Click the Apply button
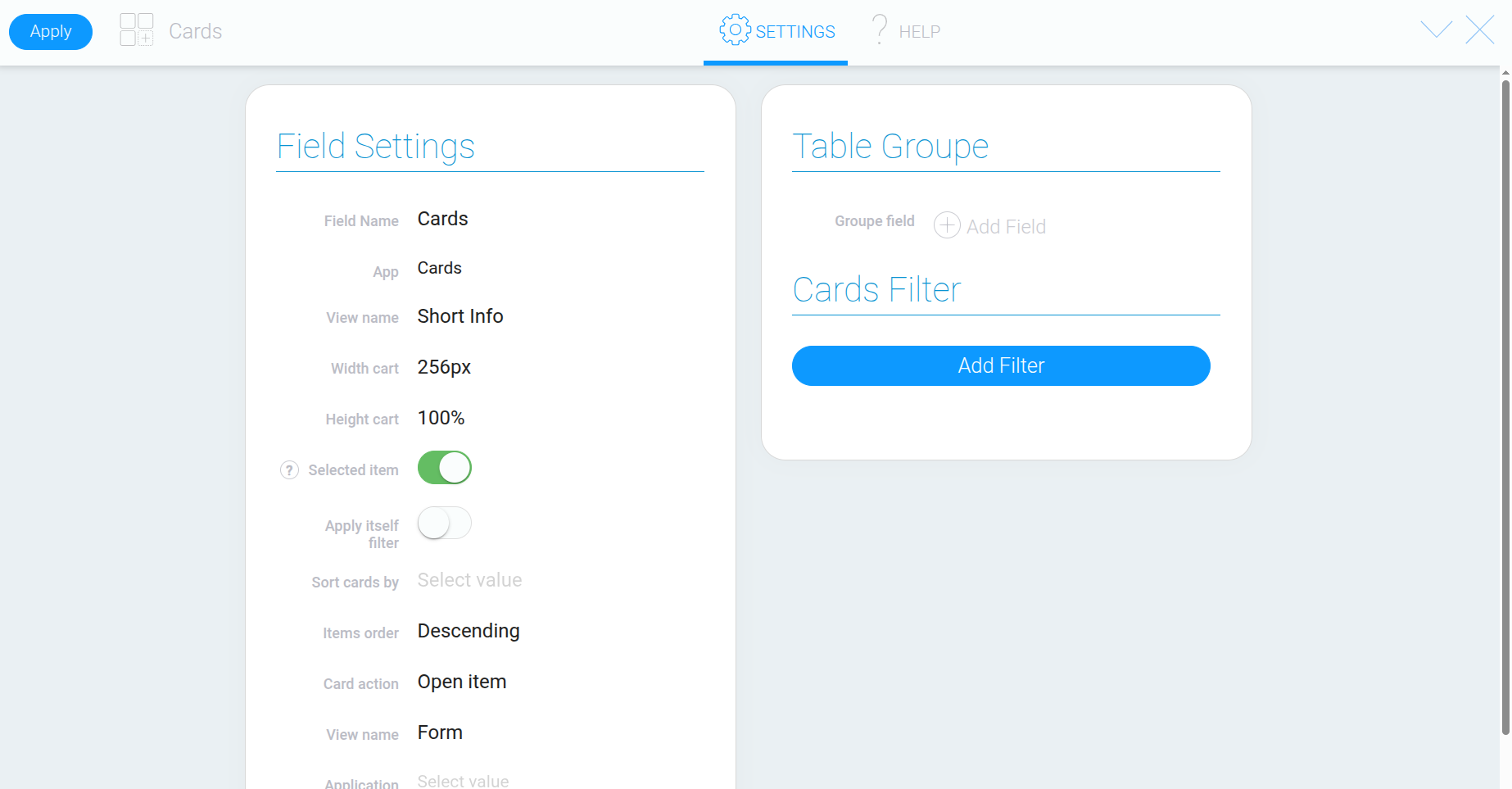Image resolution: width=1512 pixels, height=789 pixels. point(51,32)
